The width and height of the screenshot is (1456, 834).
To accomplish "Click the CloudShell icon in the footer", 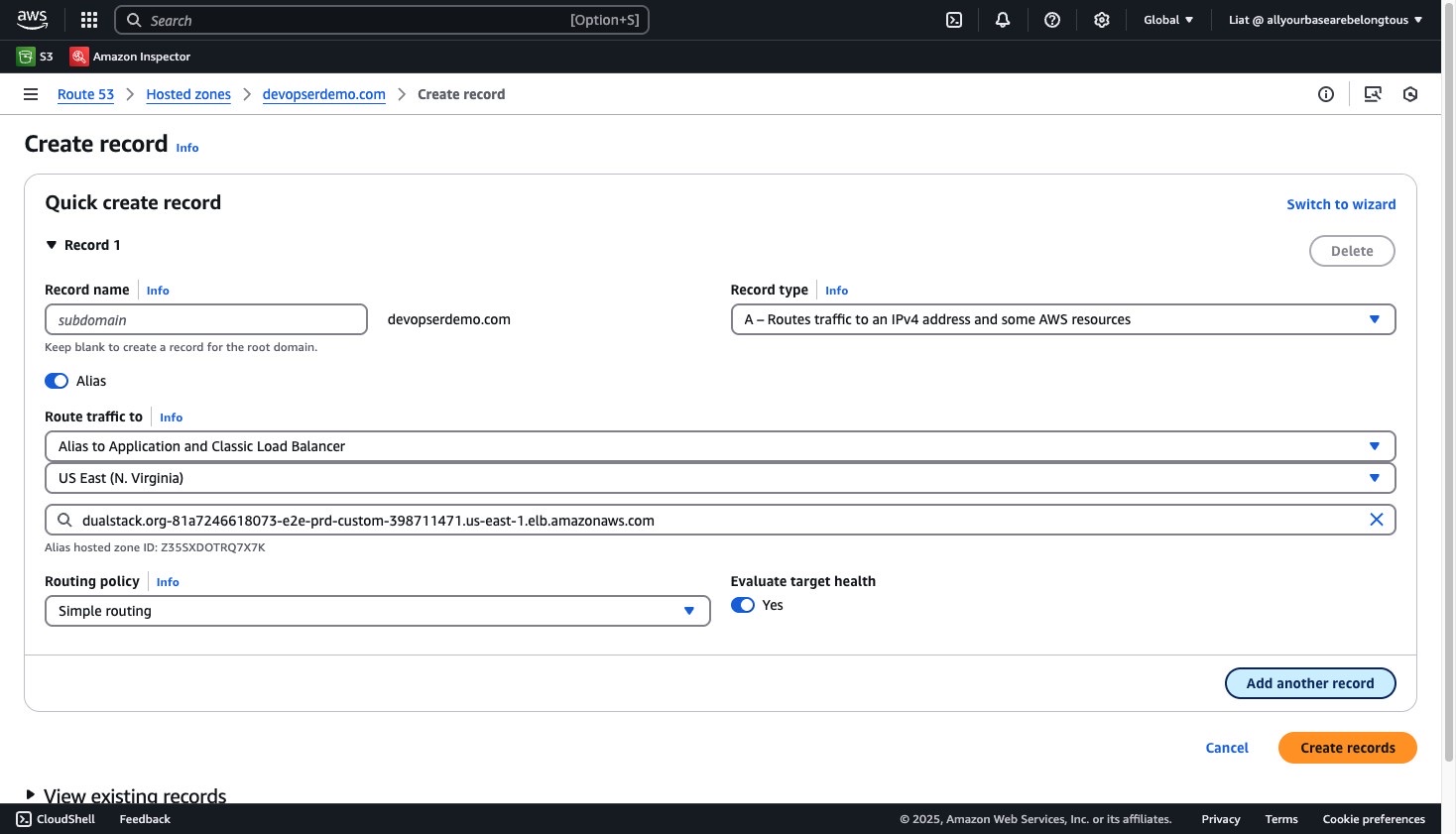I will click(24, 819).
